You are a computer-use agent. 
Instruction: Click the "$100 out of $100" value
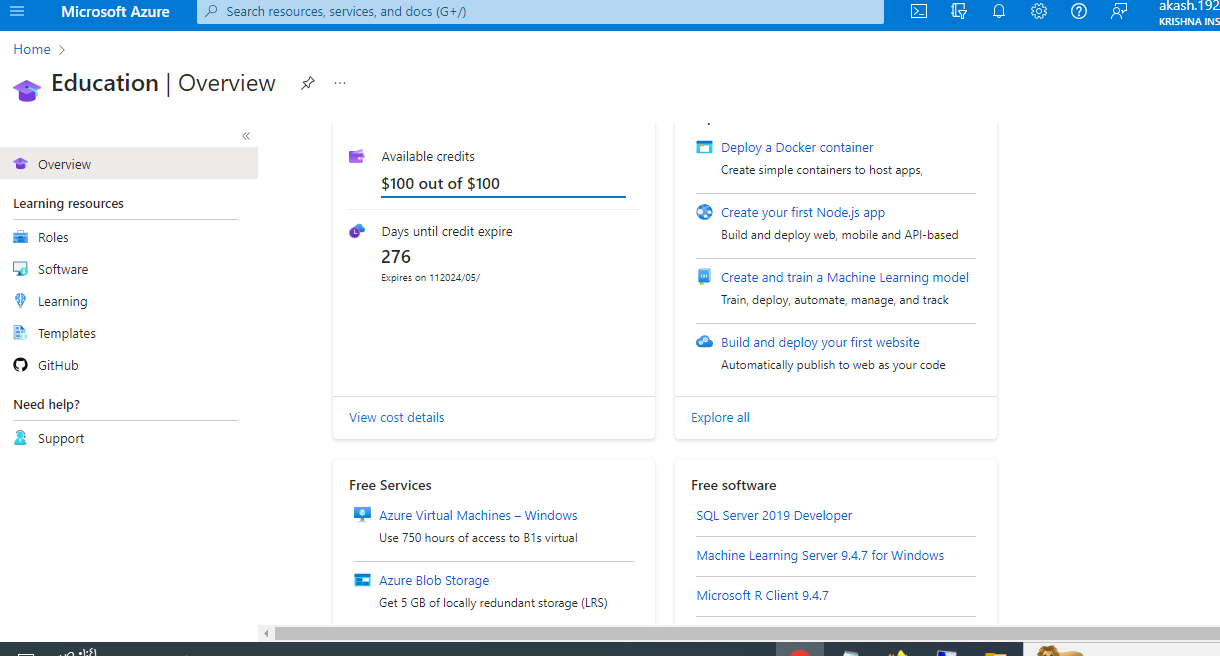(440, 183)
